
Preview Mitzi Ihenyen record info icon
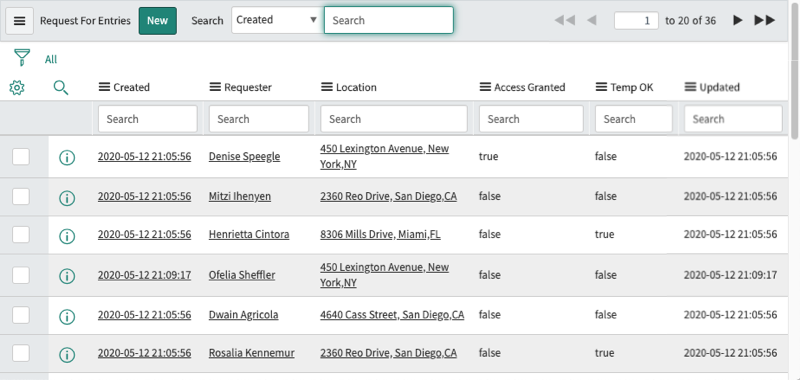(67, 197)
